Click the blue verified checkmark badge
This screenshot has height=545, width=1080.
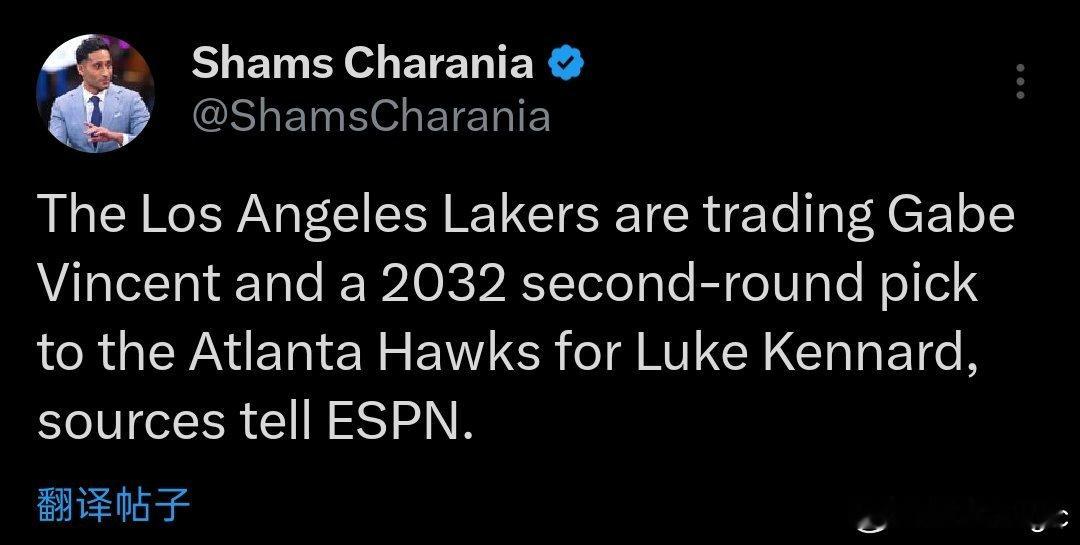[x=567, y=65]
